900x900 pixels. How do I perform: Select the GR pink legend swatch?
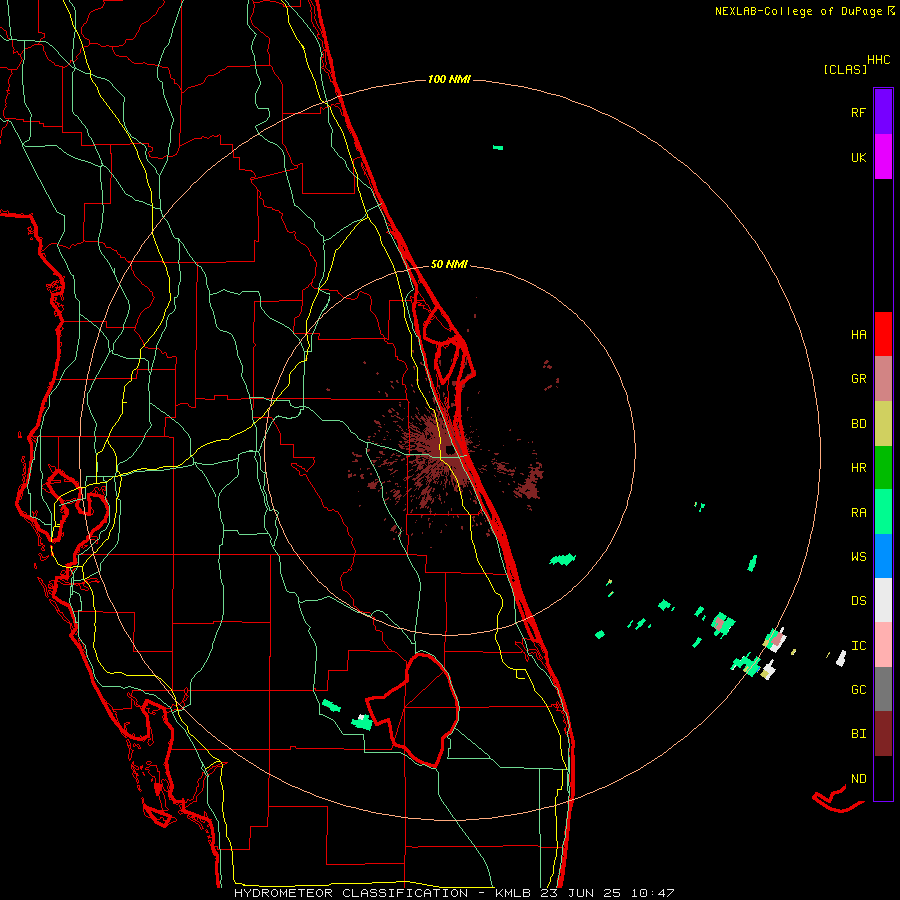tap(883, 378)
